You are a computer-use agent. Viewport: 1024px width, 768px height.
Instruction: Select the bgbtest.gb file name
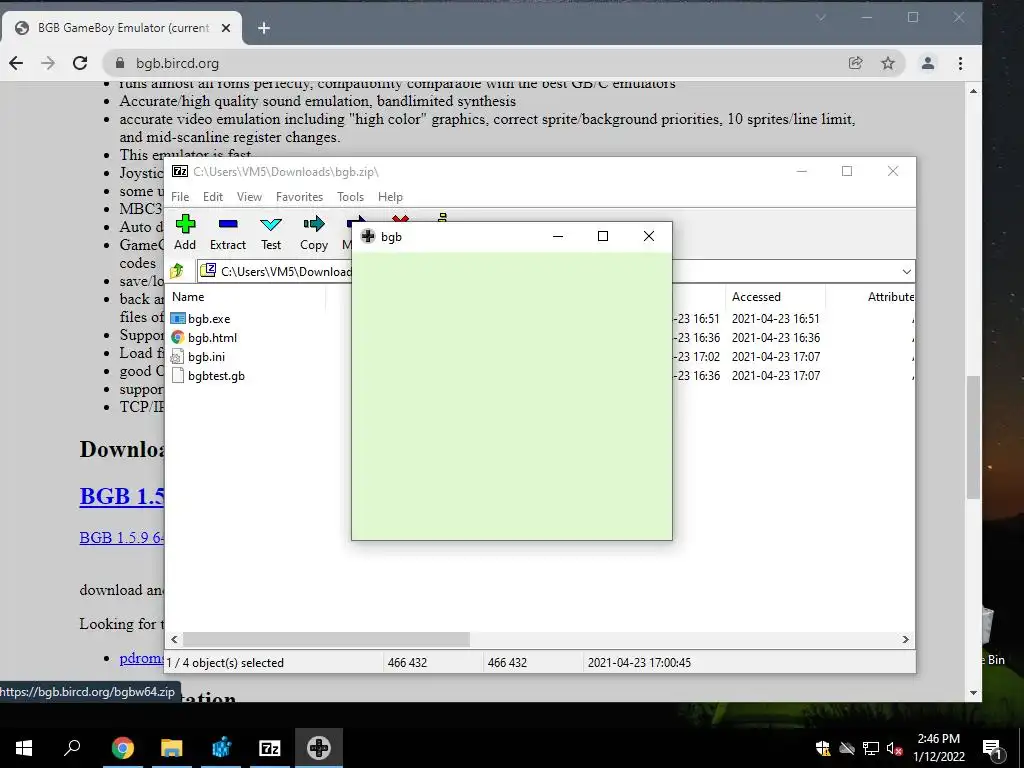pyautogui.click(x=216, y=376)
